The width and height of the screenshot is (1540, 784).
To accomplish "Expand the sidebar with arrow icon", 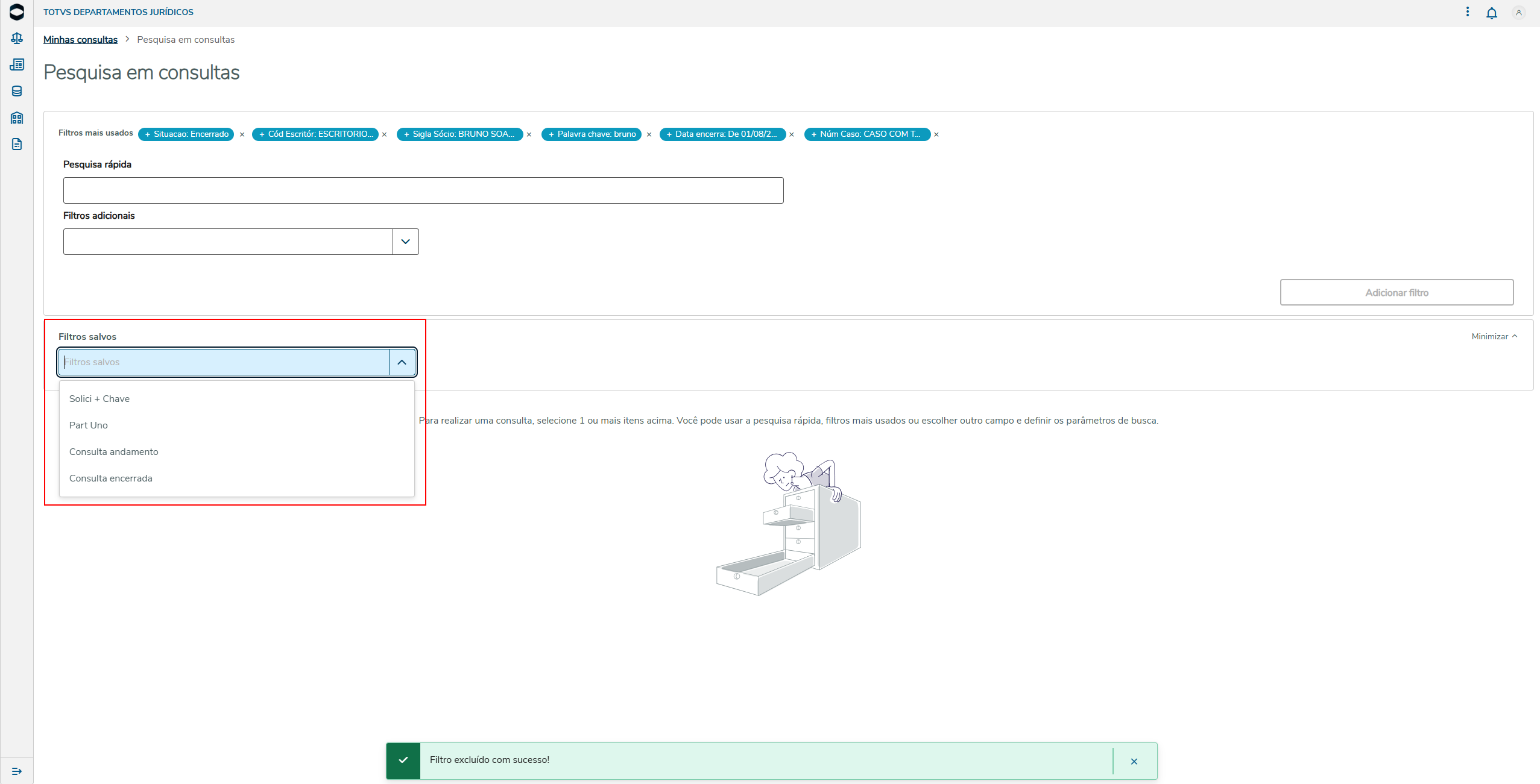I will pos(17,771).
